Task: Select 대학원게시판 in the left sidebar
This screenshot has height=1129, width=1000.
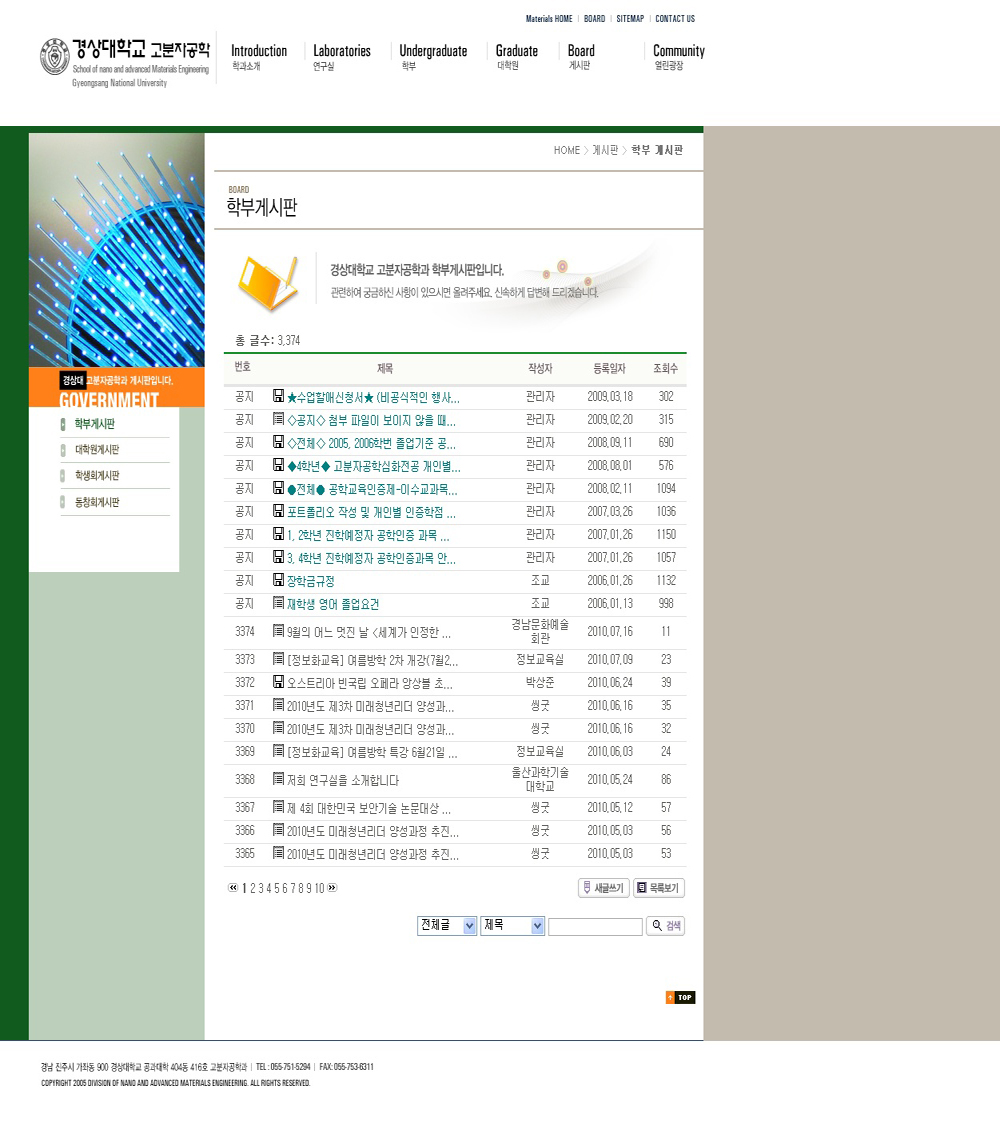Action: 97,450
